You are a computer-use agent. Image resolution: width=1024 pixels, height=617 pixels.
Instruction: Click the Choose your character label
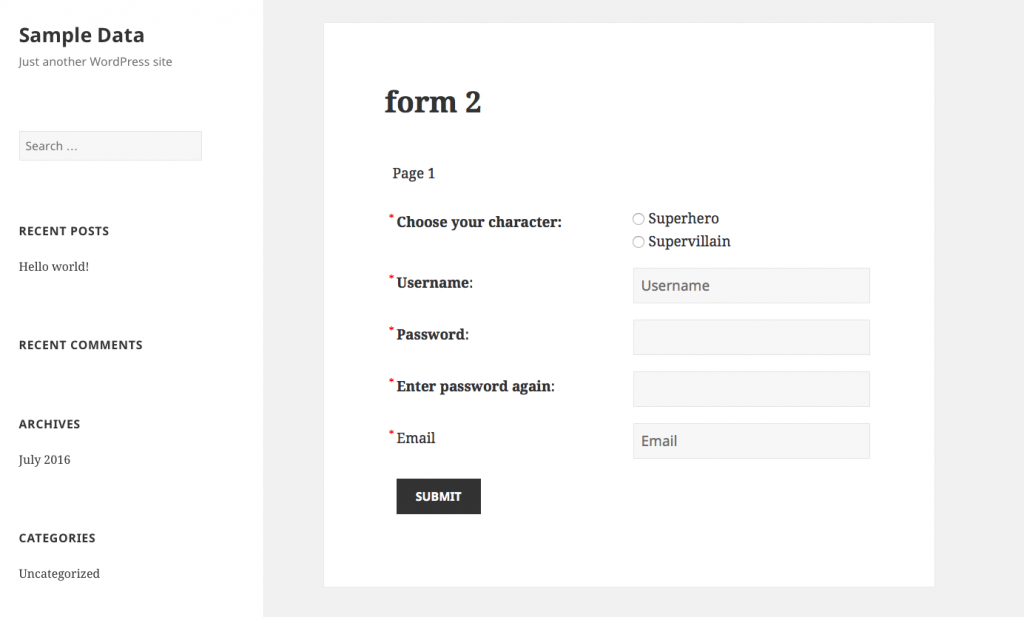click(476, 221)
